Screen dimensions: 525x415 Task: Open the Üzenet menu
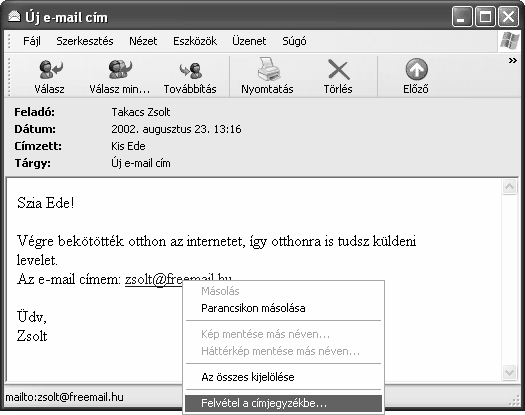[249, 41]
